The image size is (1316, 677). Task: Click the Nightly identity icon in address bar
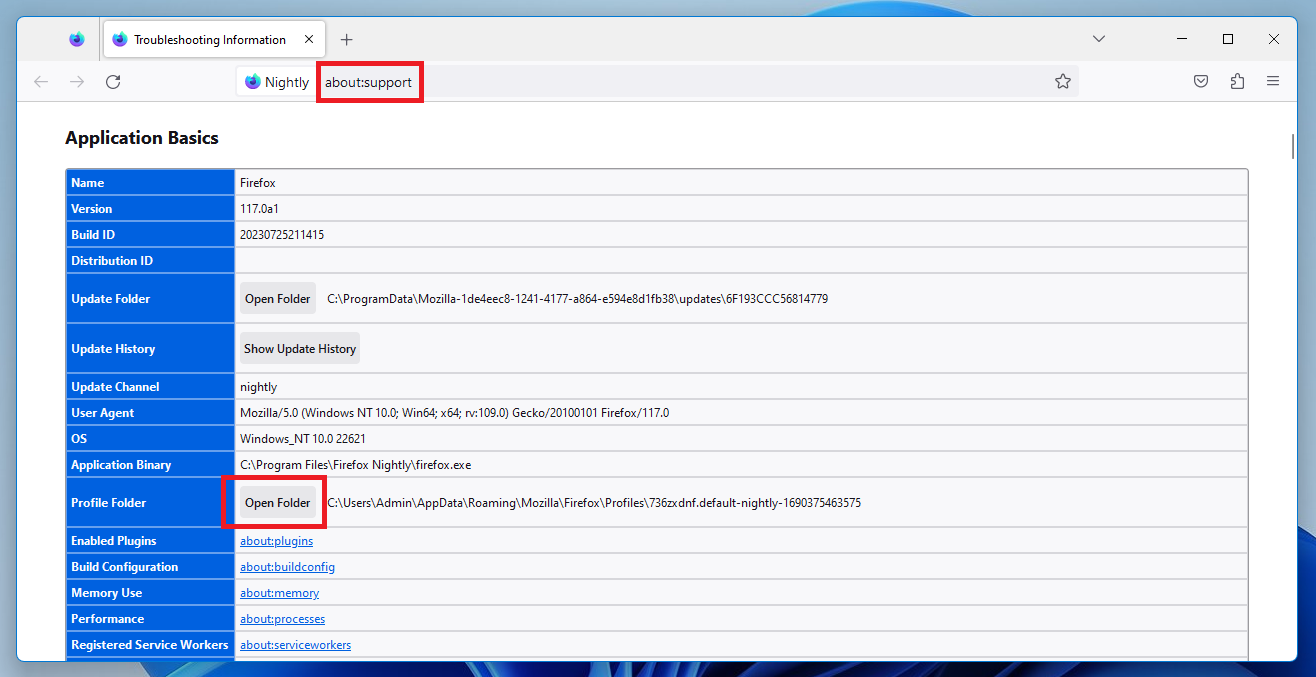[277, 82]
